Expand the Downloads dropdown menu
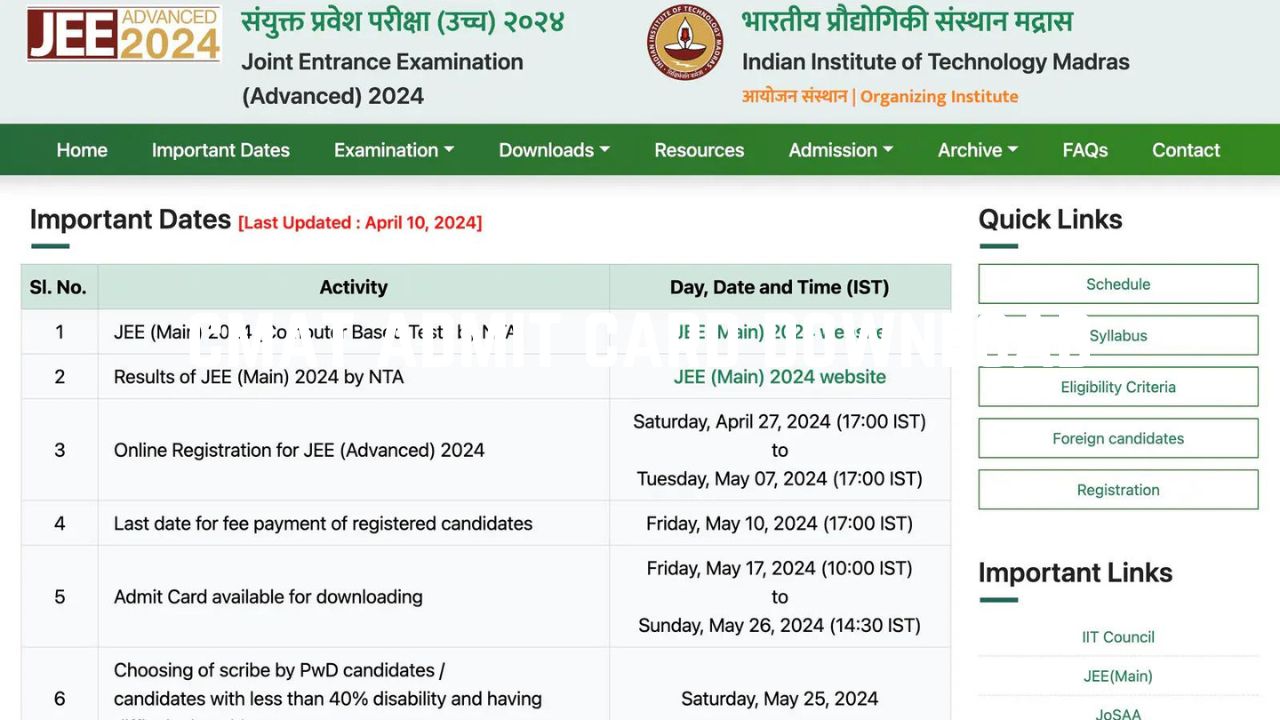 554,150
